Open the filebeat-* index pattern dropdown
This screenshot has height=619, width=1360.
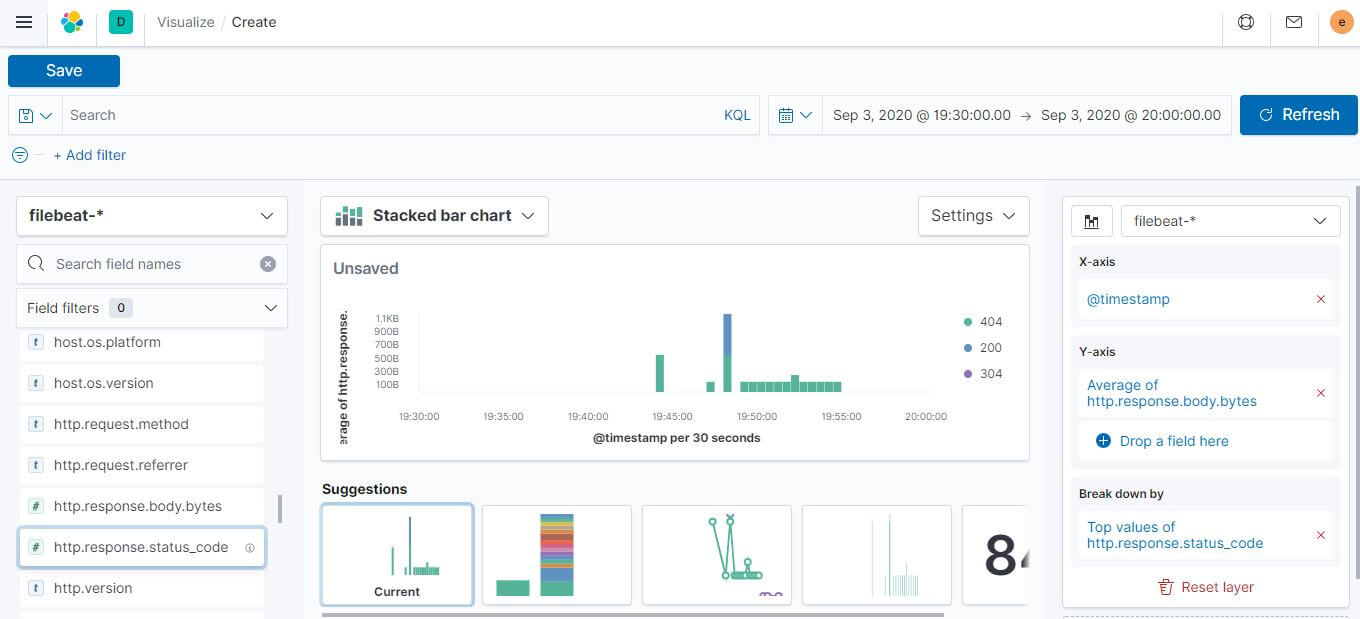[x=151, y=215]
